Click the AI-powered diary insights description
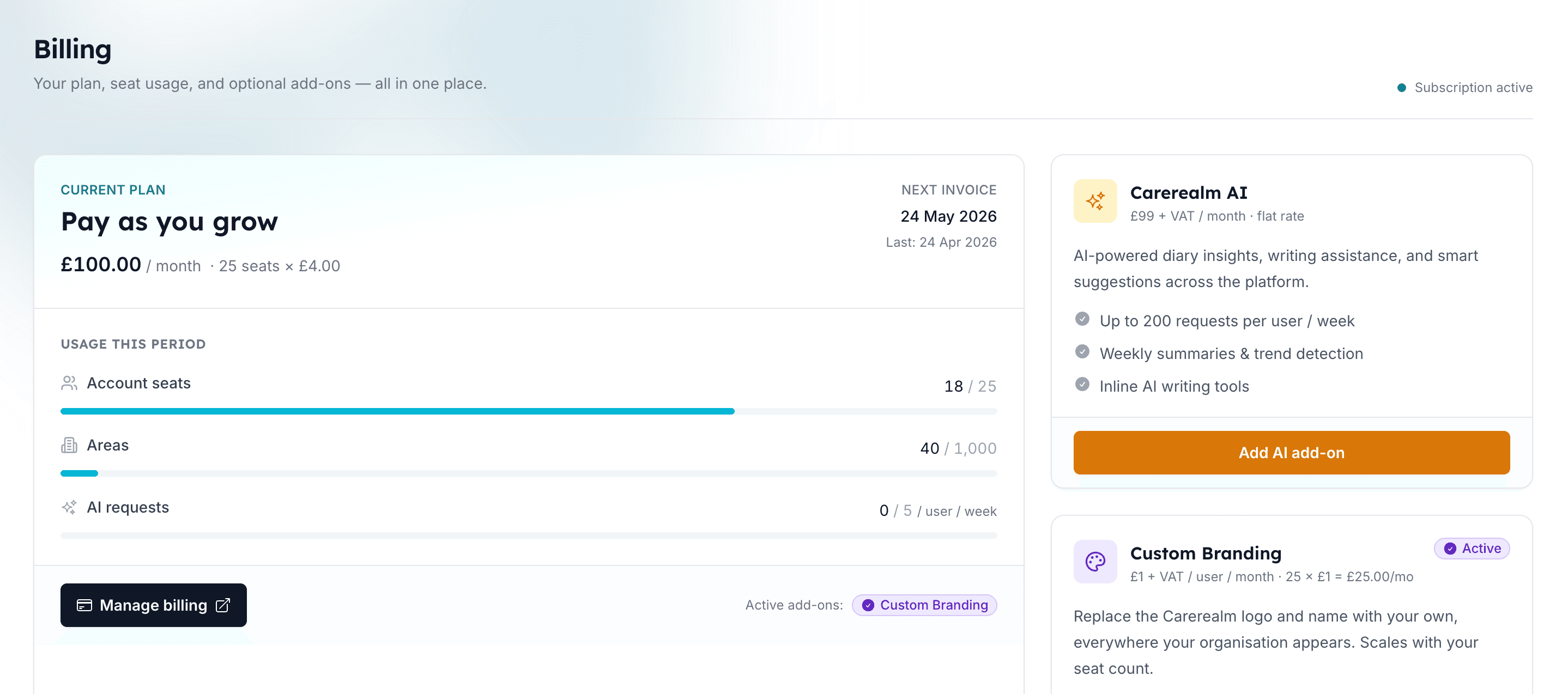 click(x=1276, y=268)
